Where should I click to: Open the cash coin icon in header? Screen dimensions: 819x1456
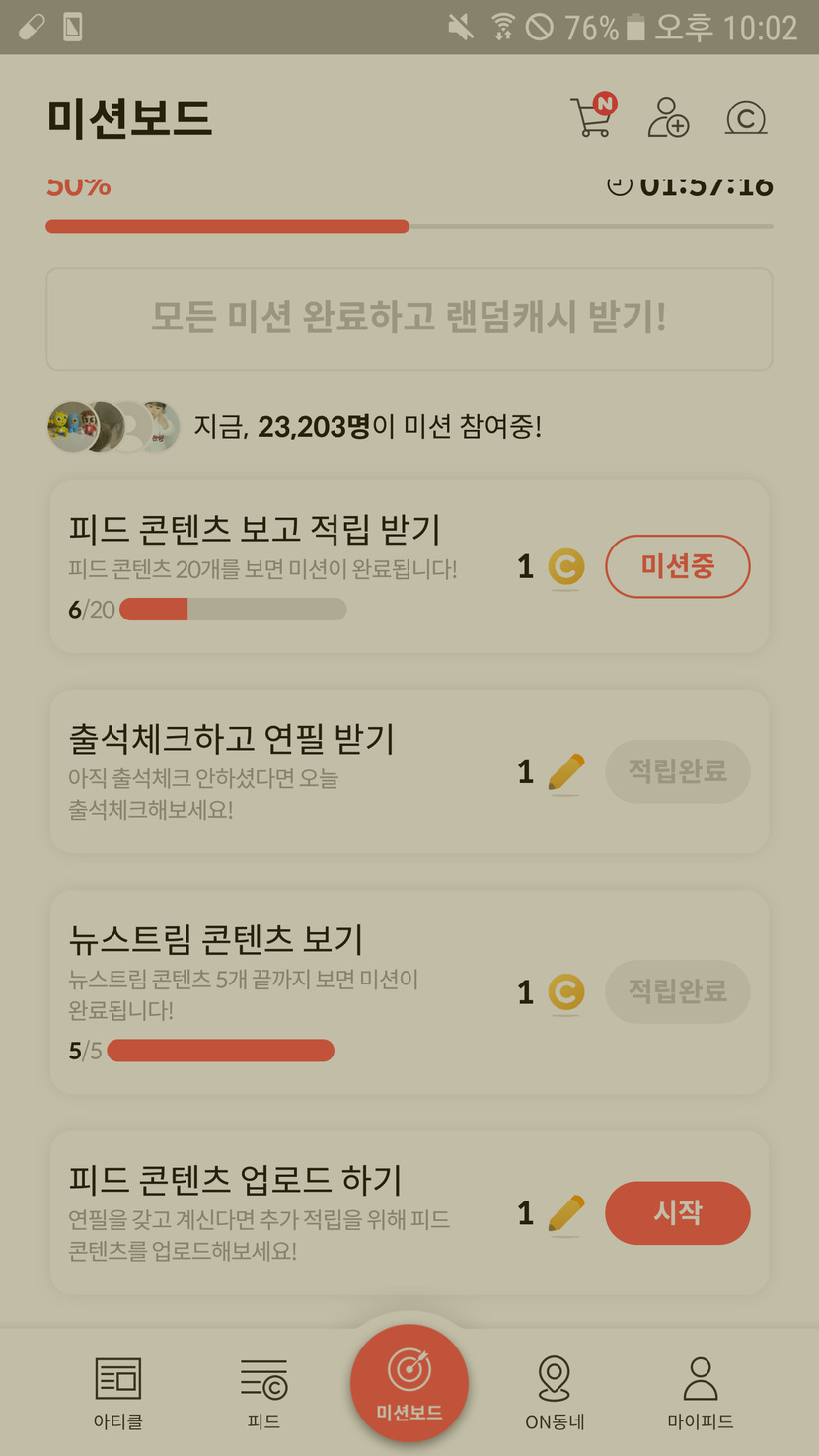pyautogui.click(x=746, y=118)
